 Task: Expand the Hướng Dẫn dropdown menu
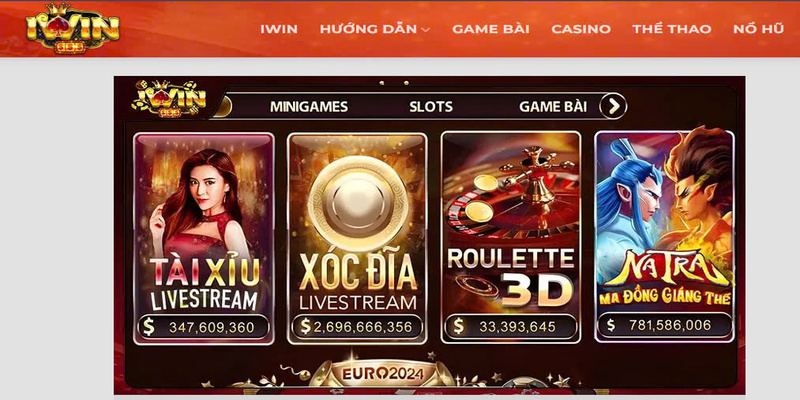coord(374,29)
